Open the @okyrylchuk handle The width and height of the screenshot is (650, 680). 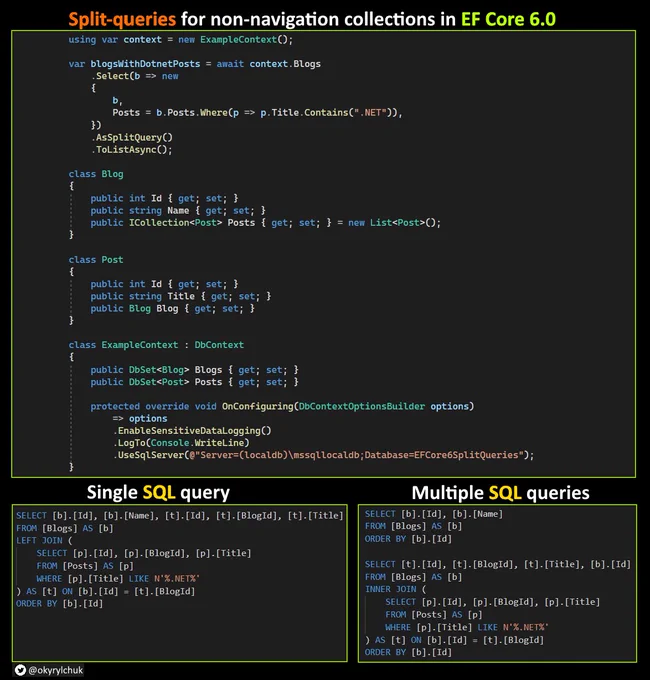56,670
